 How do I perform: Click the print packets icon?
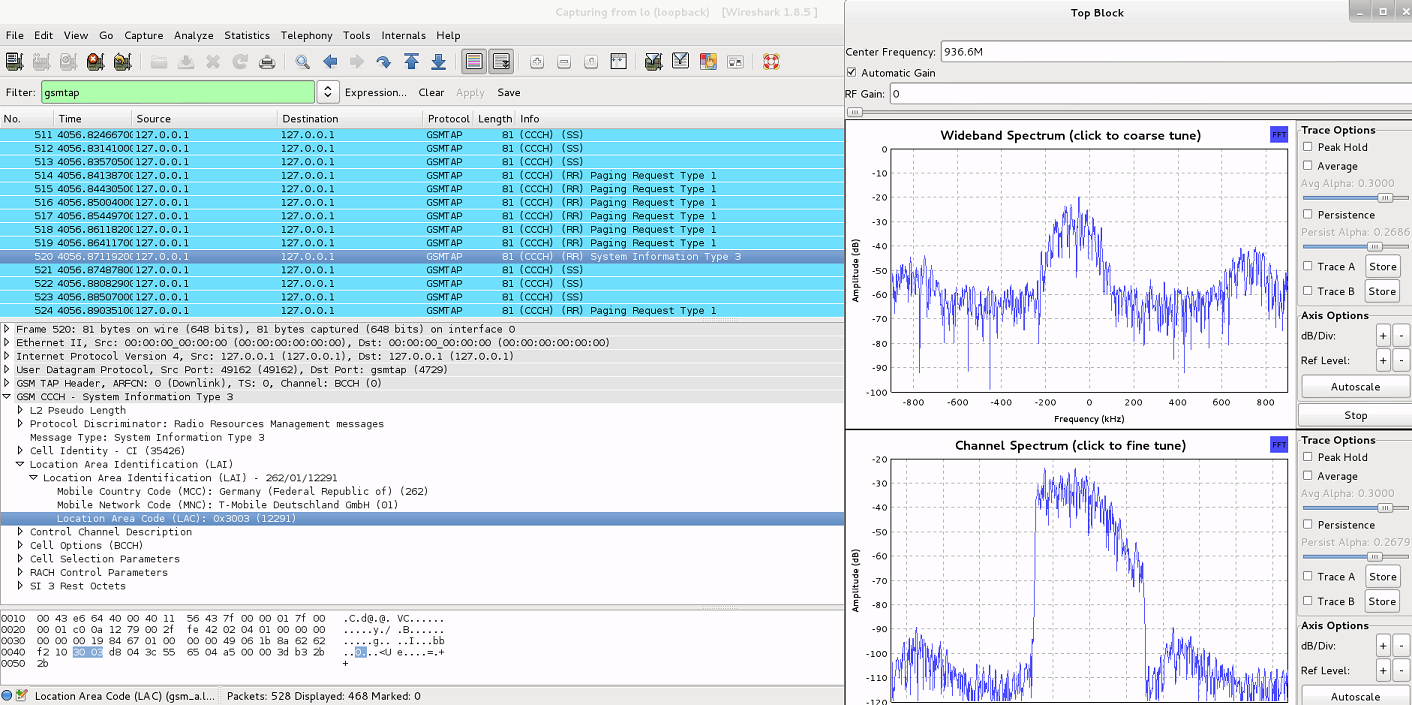[267, 62]
